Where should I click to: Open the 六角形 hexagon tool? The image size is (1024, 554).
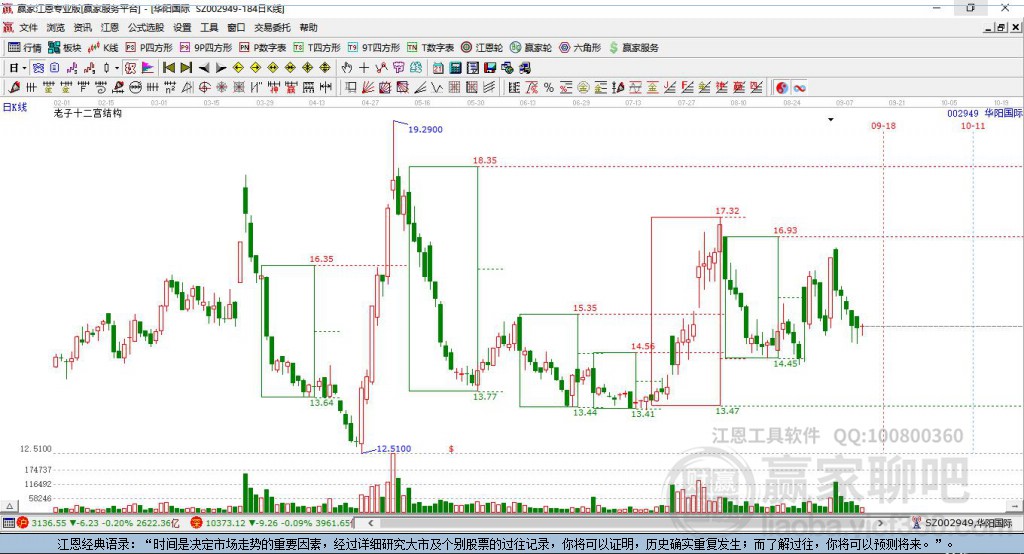(x=580, y=48)
